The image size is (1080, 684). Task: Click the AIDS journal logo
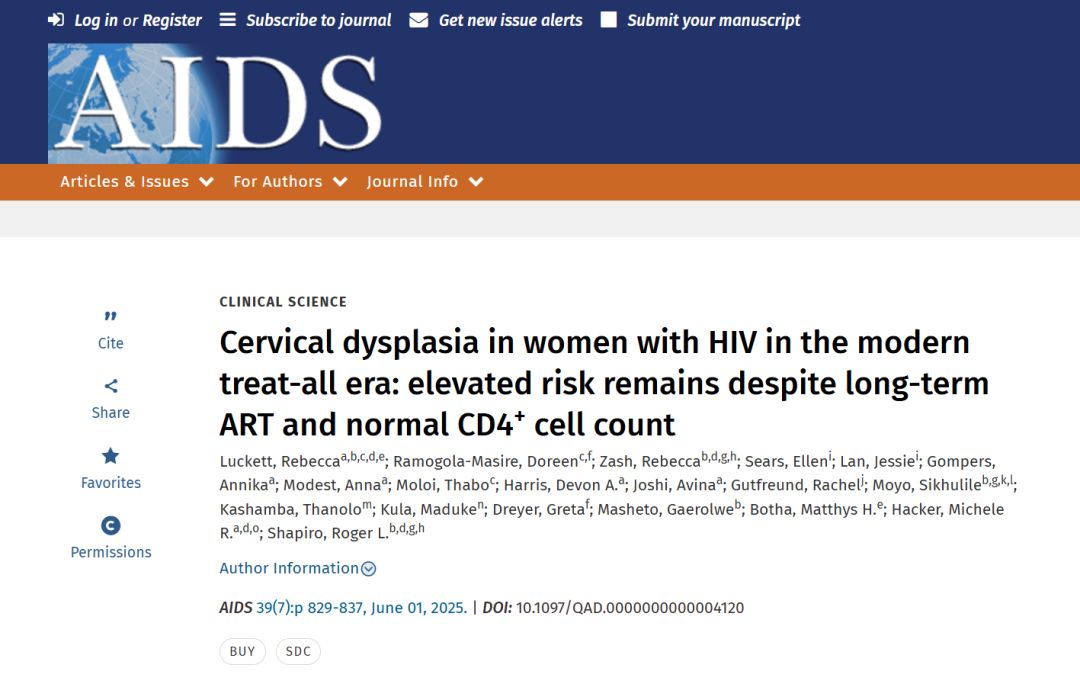(215, 103)
